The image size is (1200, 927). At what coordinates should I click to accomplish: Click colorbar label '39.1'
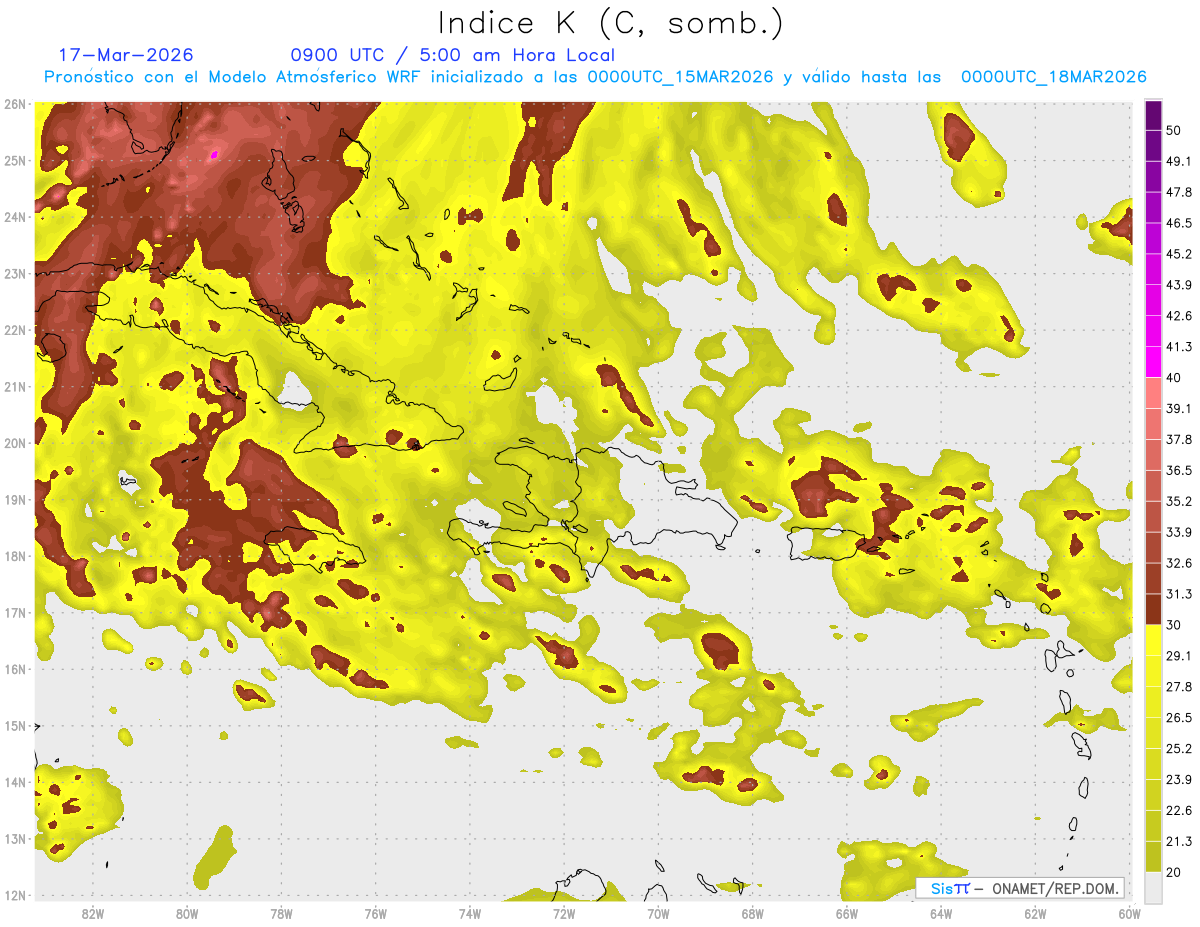(x=1179, y=408)
